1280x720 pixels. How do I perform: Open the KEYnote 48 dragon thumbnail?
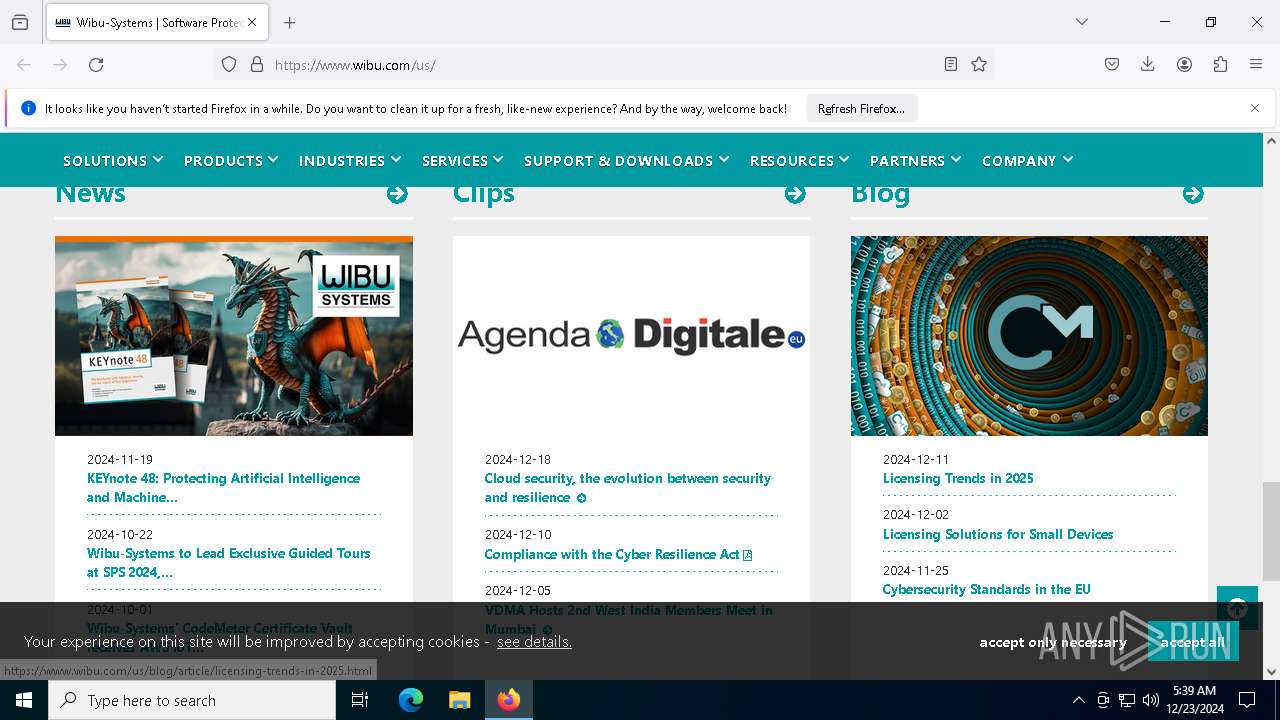click(x=234, y=336)
